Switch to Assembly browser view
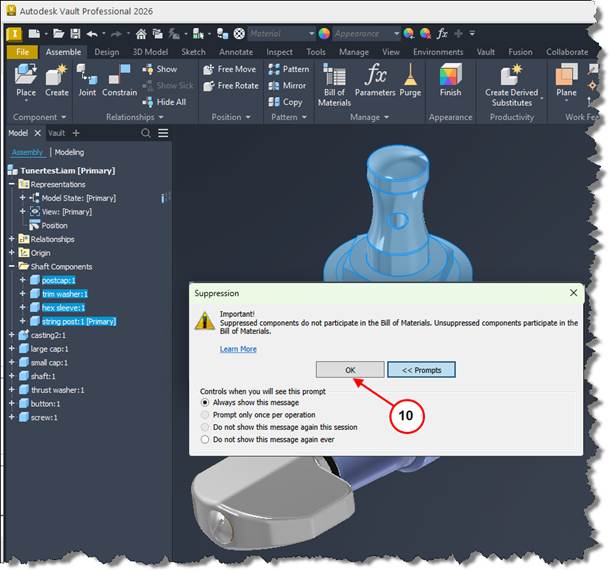 pyautogui.click(x=27, y=152)
